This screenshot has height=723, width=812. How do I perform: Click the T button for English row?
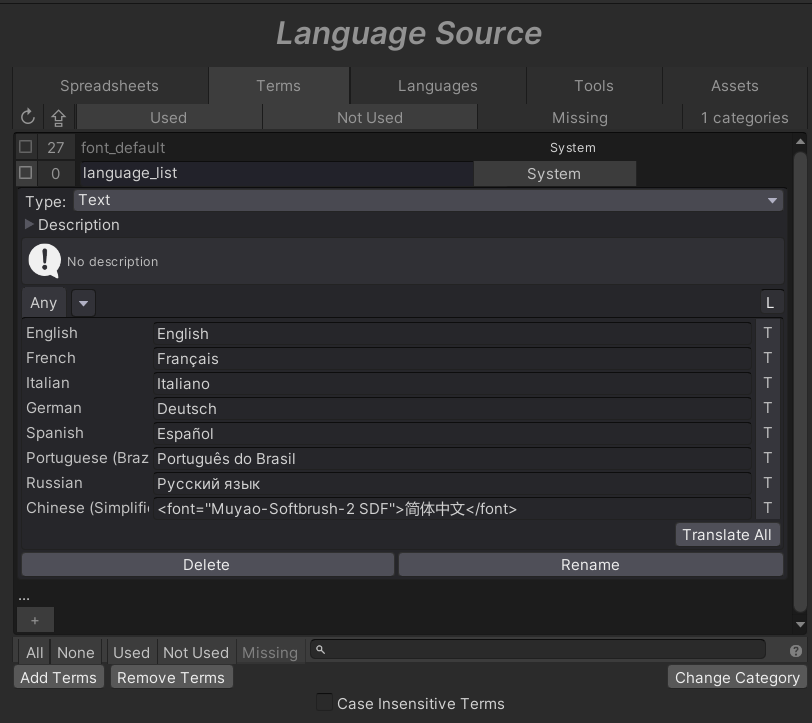click(768, 333)
